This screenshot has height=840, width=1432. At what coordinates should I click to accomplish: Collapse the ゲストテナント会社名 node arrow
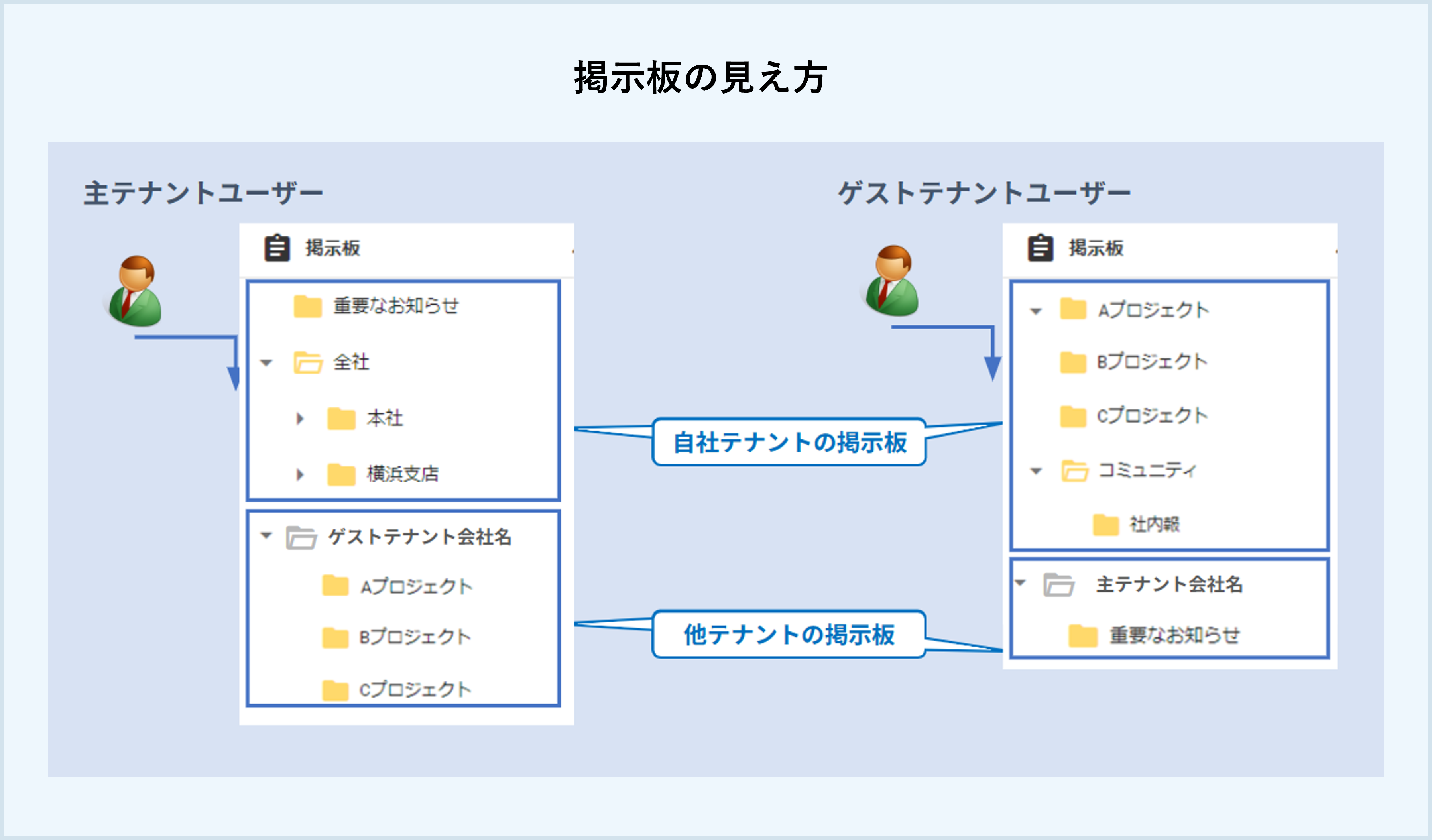[266, 535]
